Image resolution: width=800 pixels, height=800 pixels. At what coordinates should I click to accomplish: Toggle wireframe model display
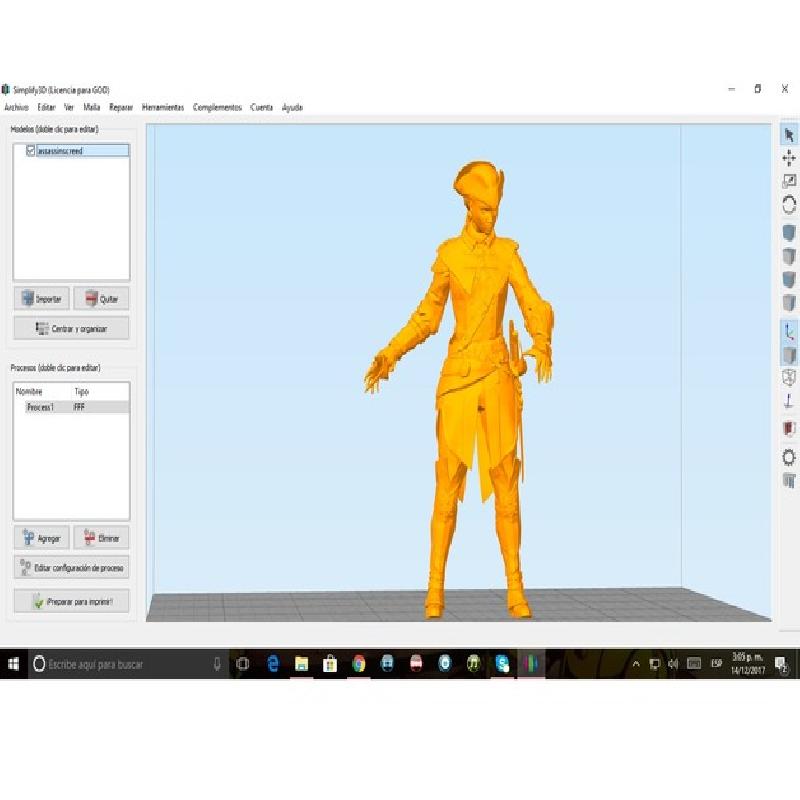click(x=789, y=378)
